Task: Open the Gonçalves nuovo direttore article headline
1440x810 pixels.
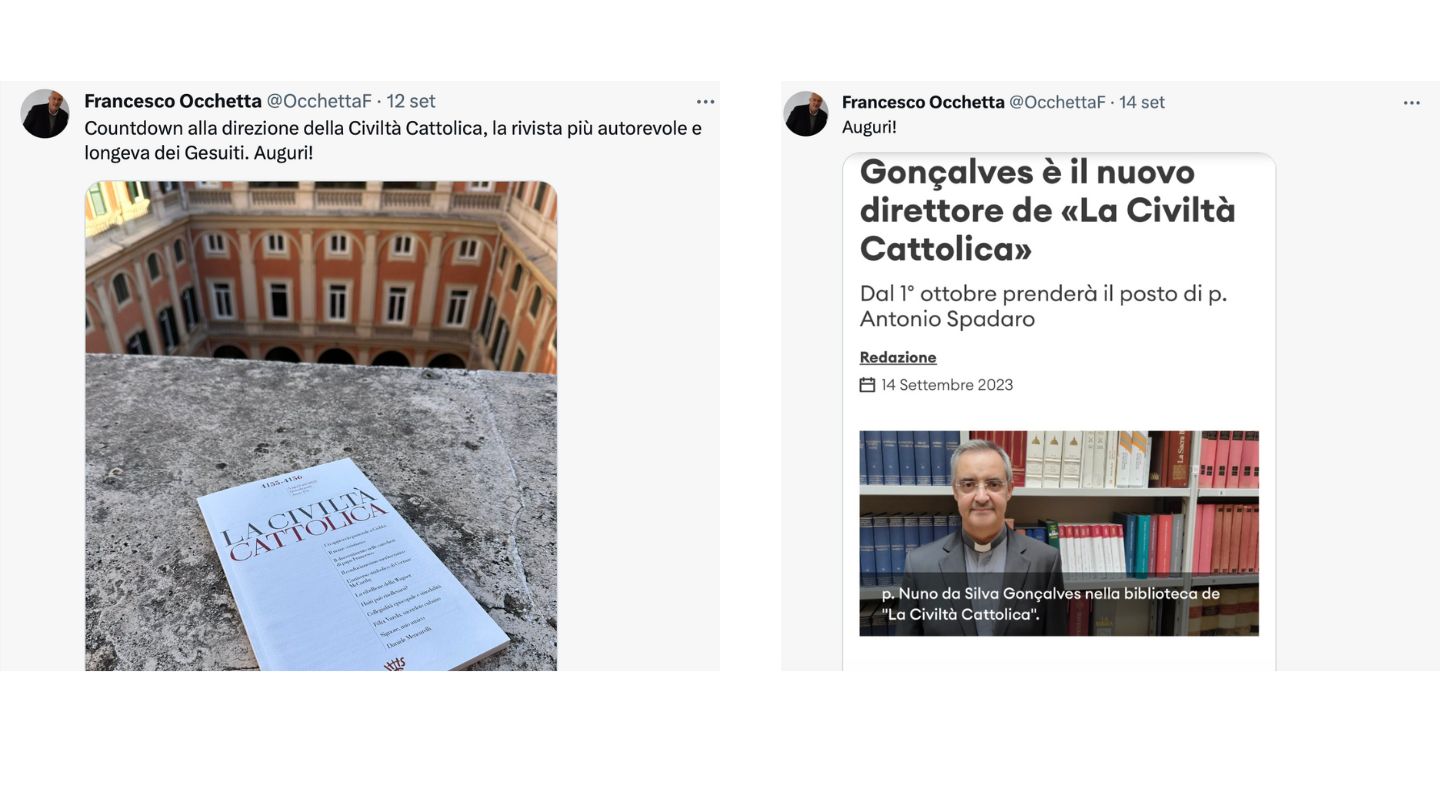Action: coord(1047,210)
